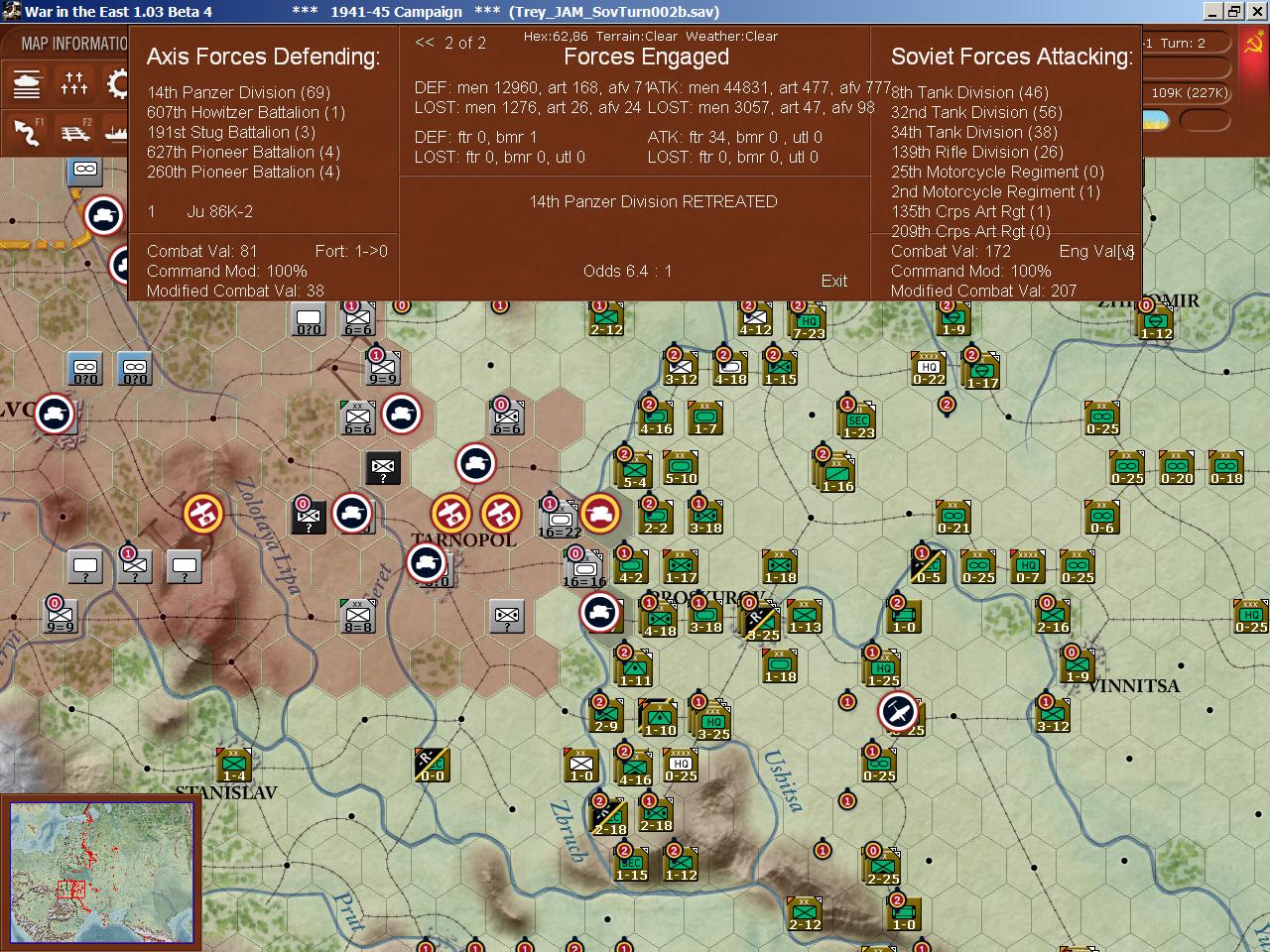Click the air recon plane marker
The width and height of the screenshot is (1270, 952).
(x=897, y=711)
